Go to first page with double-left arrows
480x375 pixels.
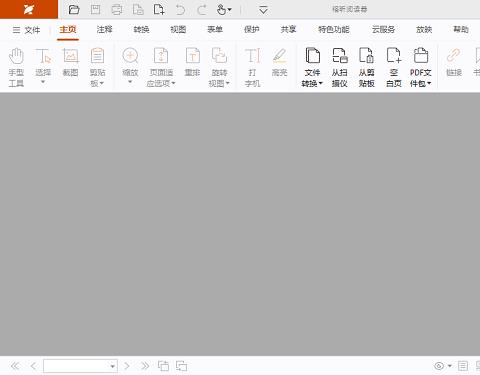pyautogui.click(x=15, y=366)
